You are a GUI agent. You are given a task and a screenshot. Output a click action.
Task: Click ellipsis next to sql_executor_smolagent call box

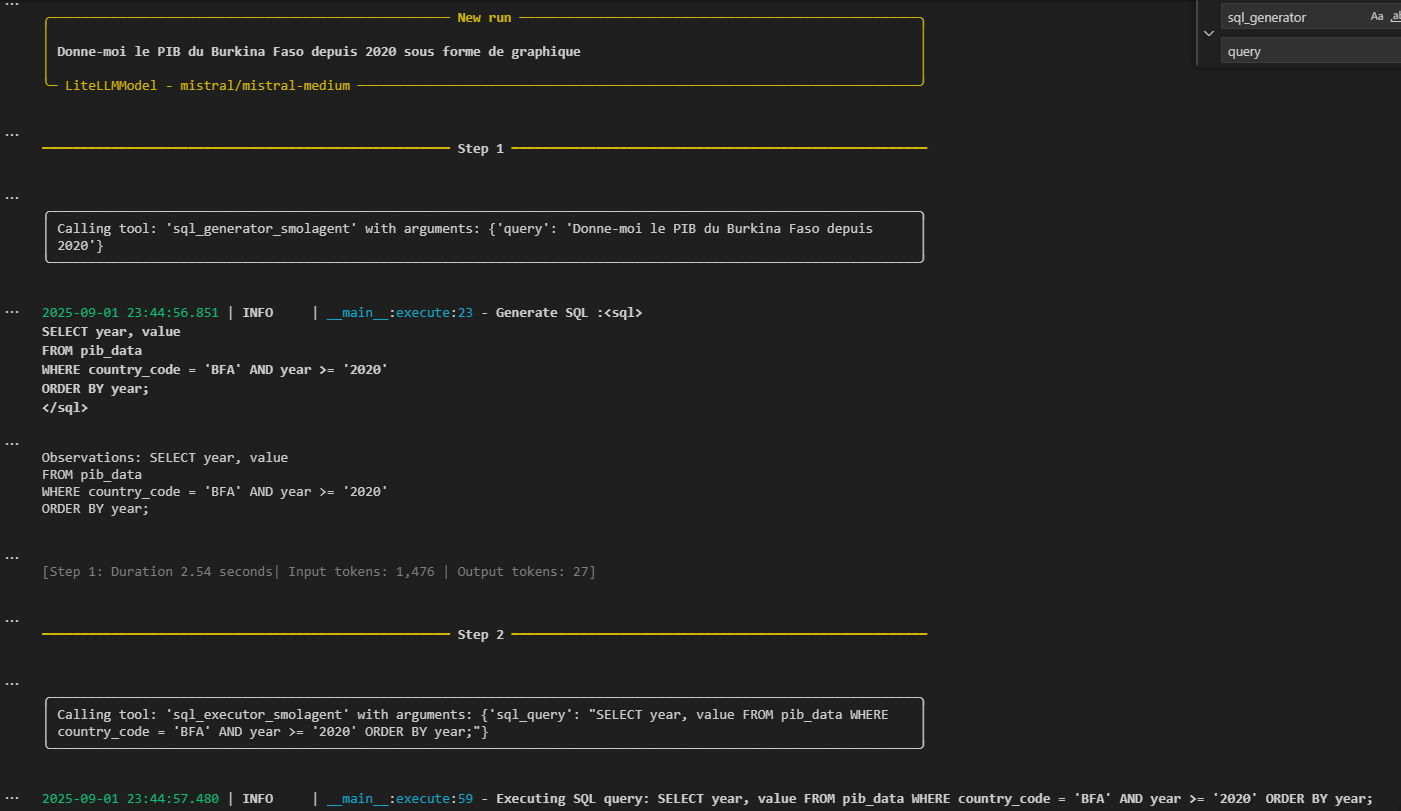tap(12, 684)
